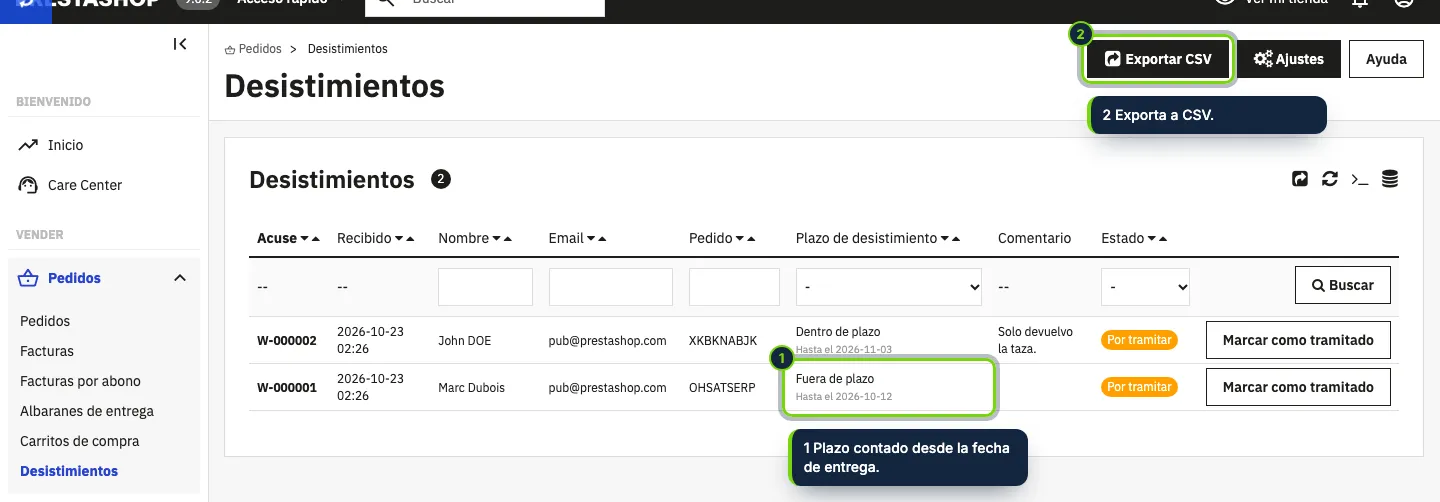Click the Acuse column up sort arrow

[x=316, y=239]
